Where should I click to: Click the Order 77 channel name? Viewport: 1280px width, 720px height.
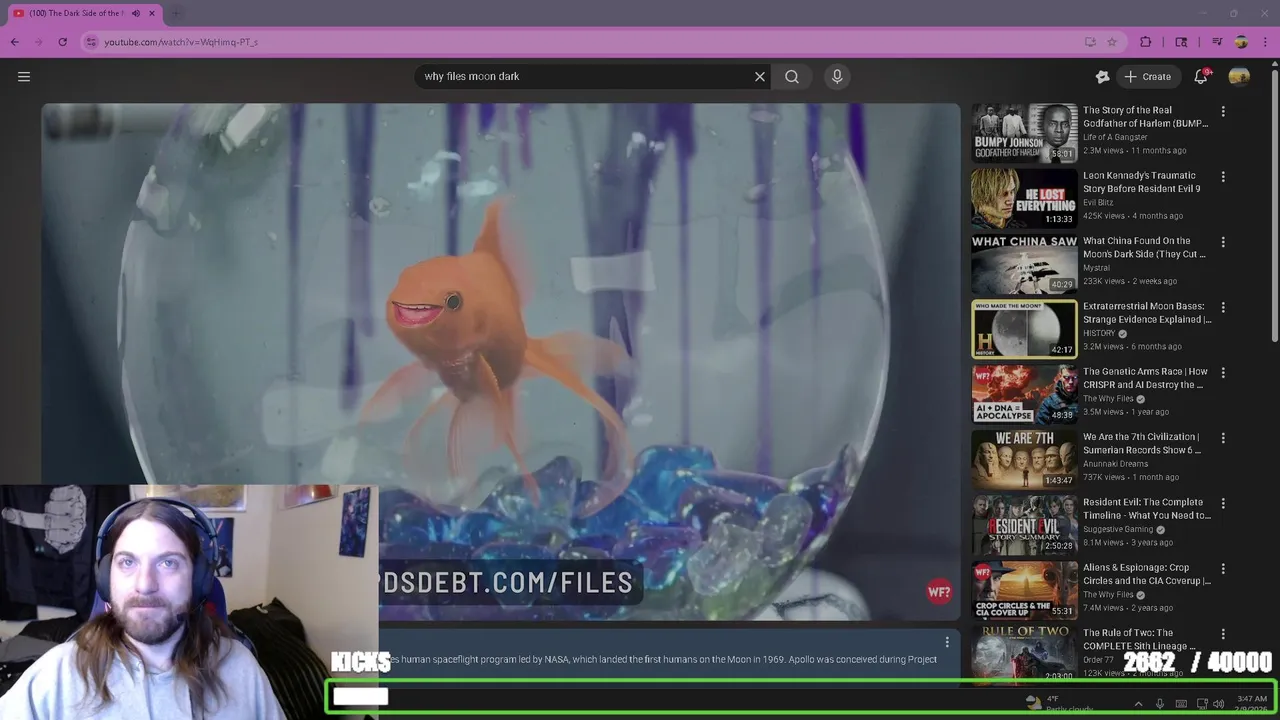point(1098,660)
